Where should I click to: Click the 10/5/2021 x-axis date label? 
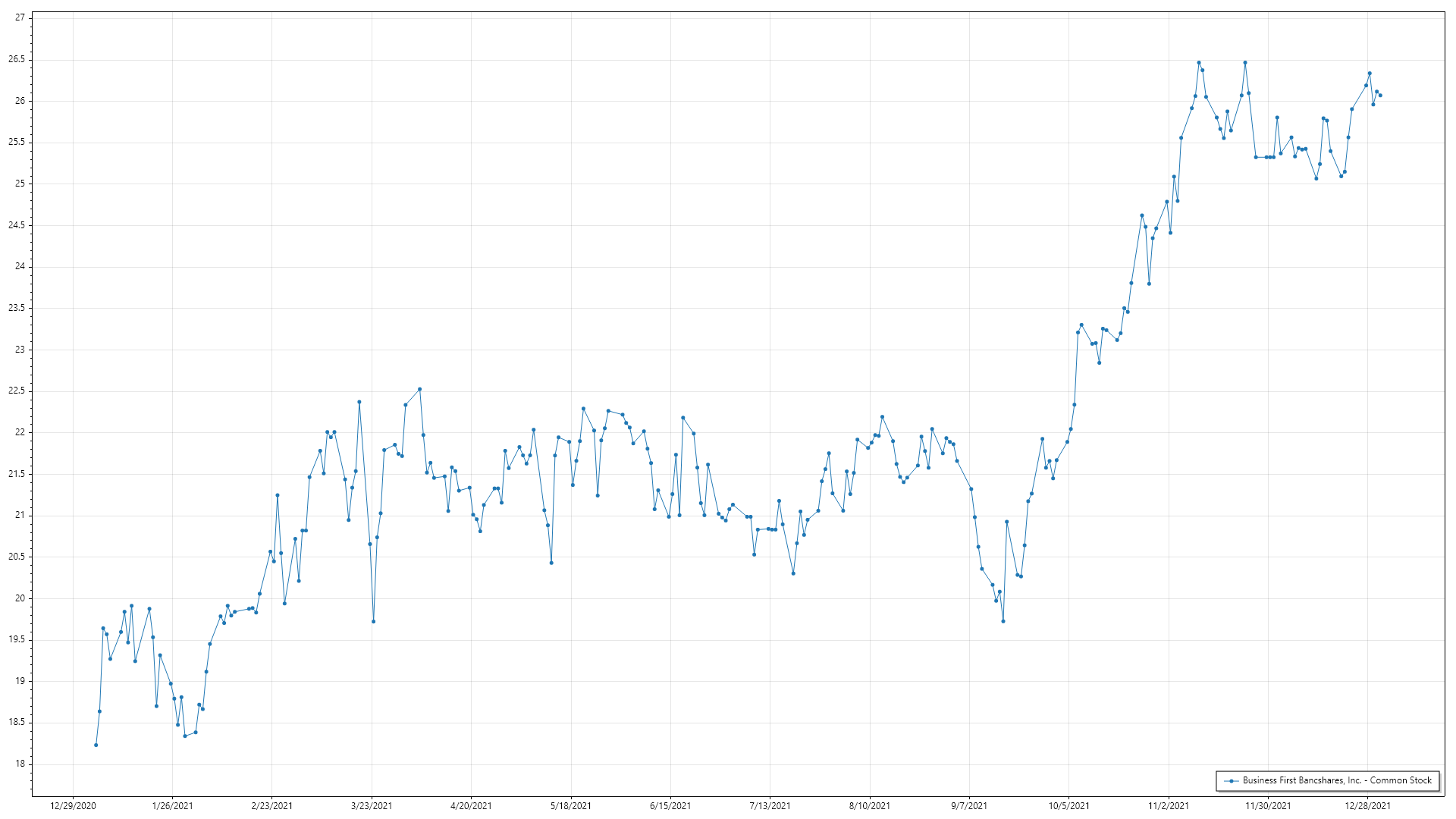click(x=1068, y=806)
